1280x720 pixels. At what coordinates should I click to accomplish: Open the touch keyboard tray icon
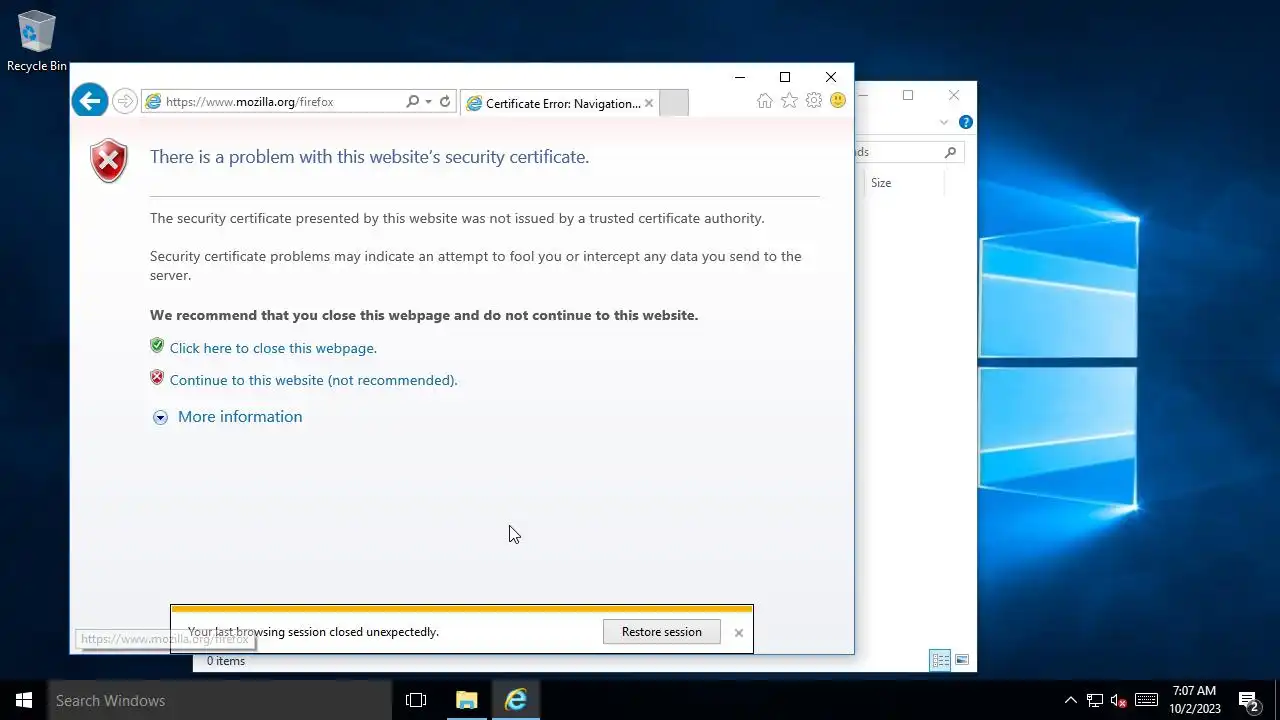(x=1147, y=700)
